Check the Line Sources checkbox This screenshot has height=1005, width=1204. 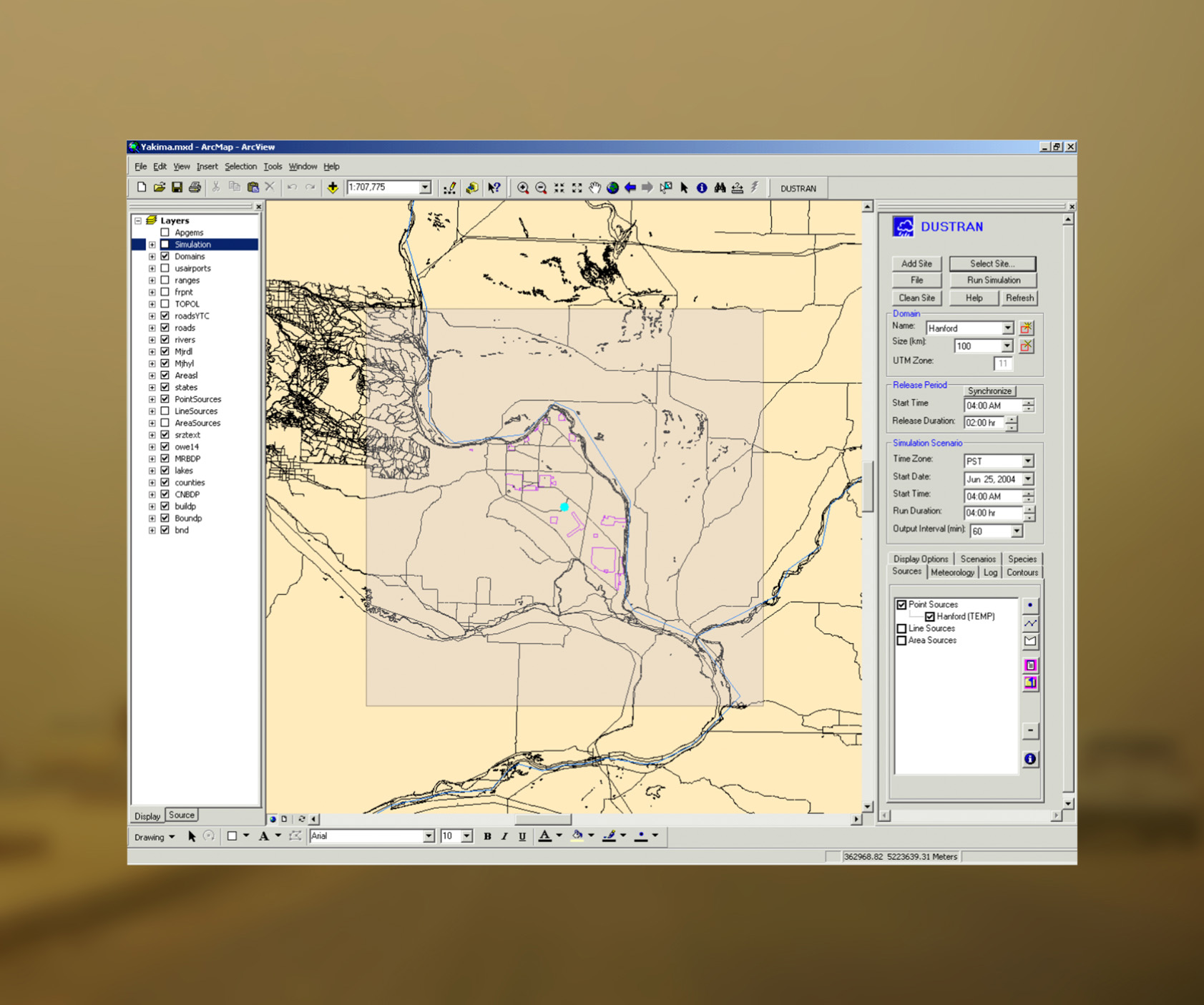click(x=901, y=629)
